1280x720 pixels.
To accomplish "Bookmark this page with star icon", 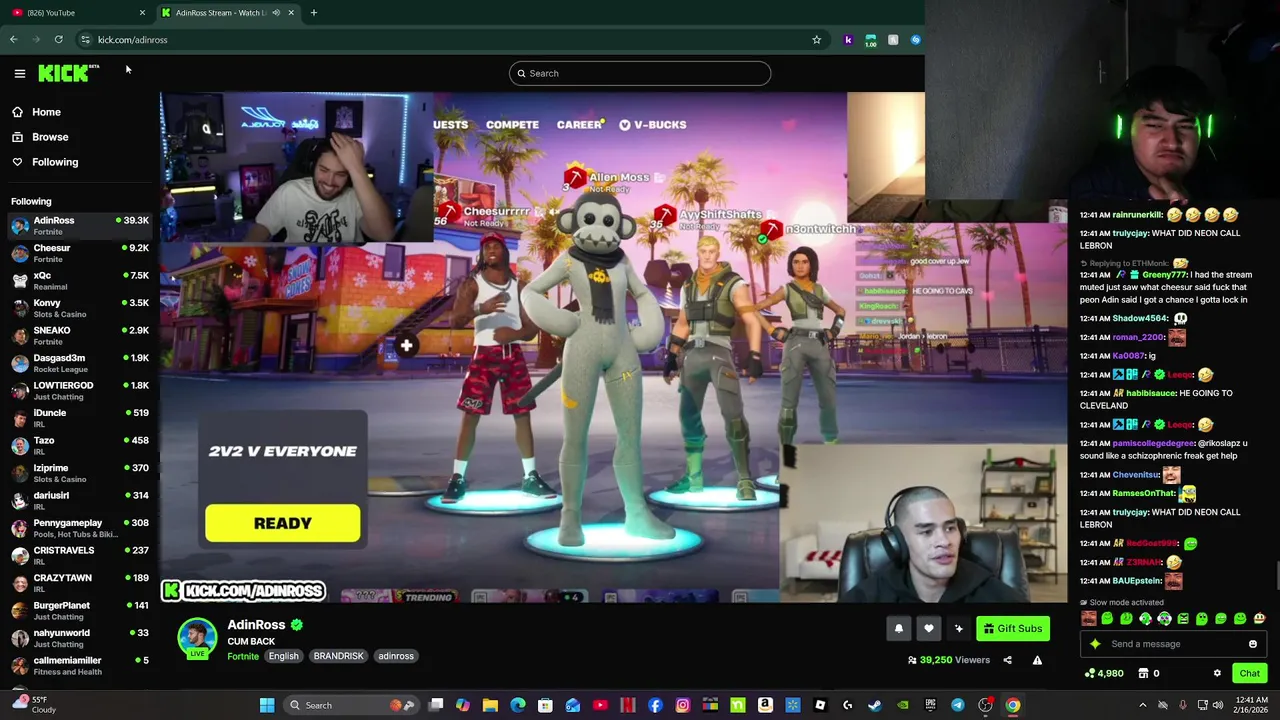I will [x=816, y=40].
